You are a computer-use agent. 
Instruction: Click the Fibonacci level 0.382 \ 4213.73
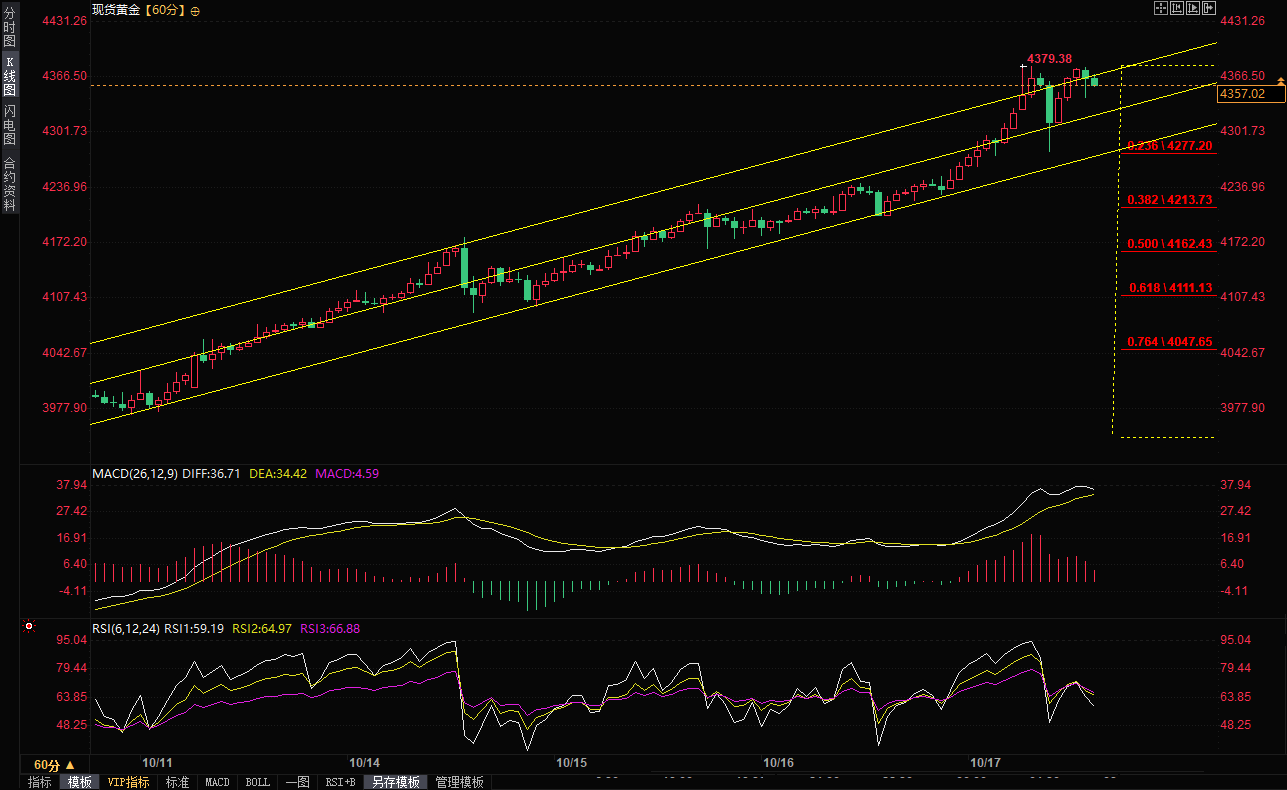tap(1170, 200)
